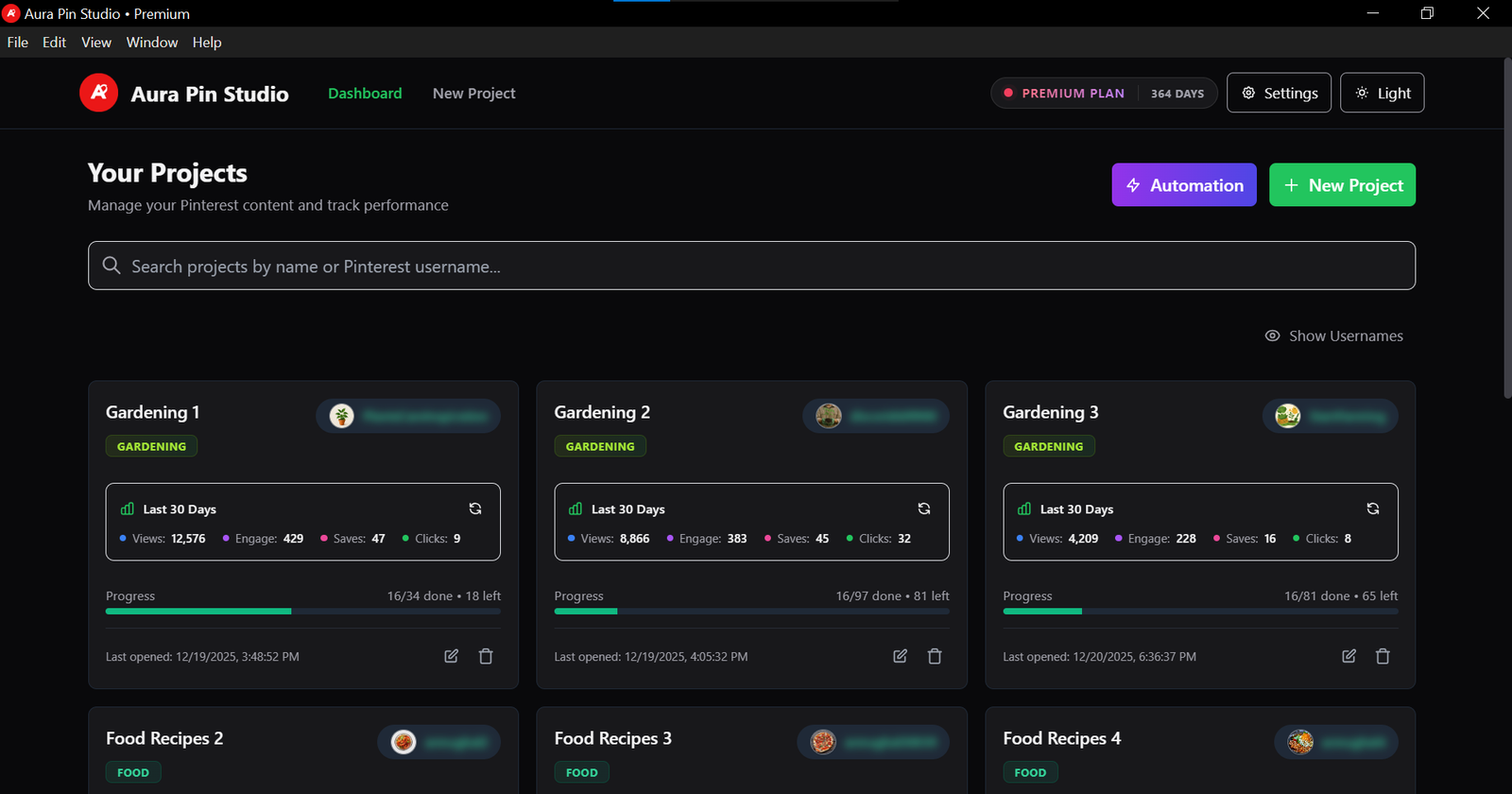
Task: Click the Aura Pin Studio logo icon
Action: (98, 93)
